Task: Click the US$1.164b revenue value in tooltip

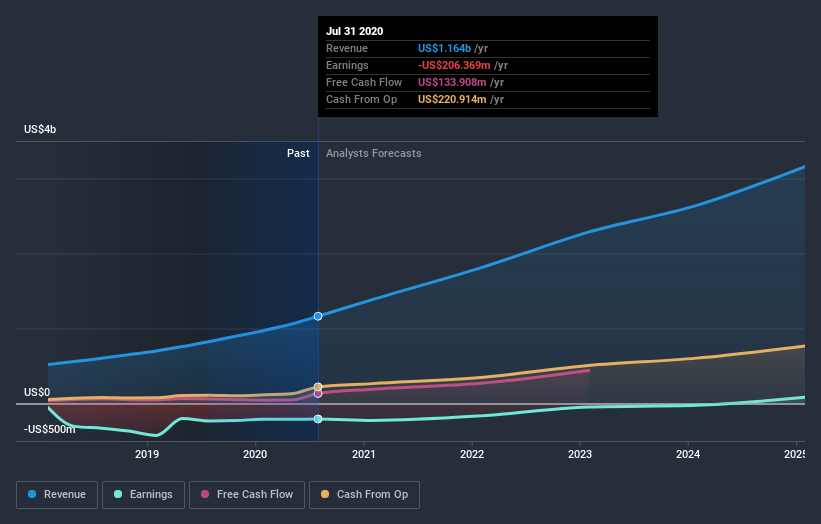Action: tap(444, 48)
